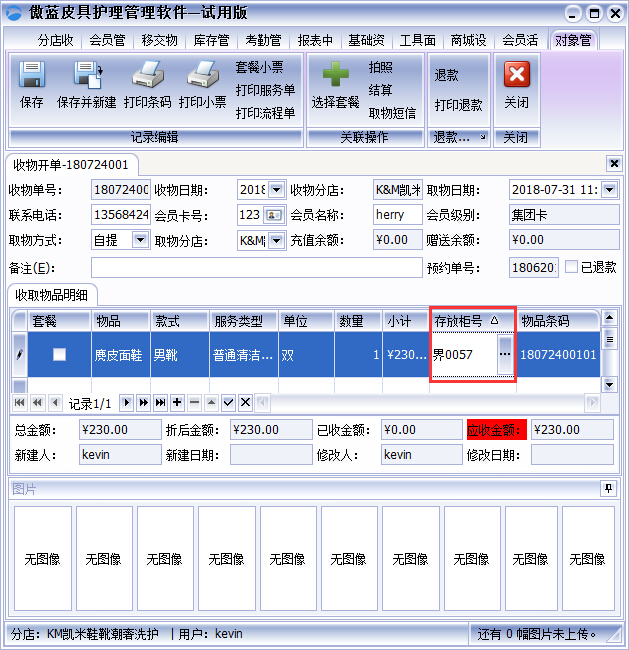The height and width of the screenshot is (650, 629).
Task: Open the 收物日期 date dropdown
Action: pos(276,189)
